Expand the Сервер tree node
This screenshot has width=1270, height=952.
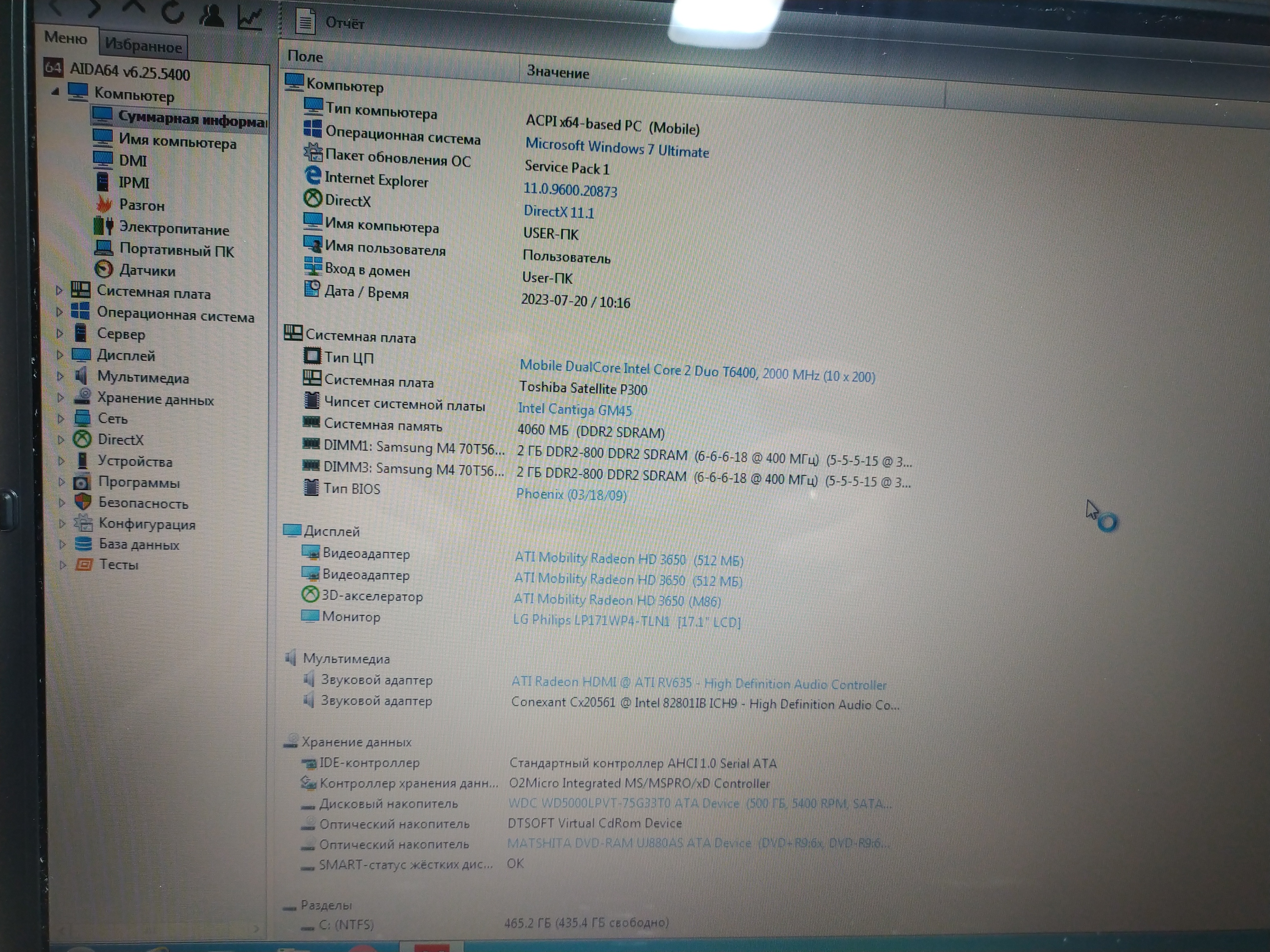[60, 333]
